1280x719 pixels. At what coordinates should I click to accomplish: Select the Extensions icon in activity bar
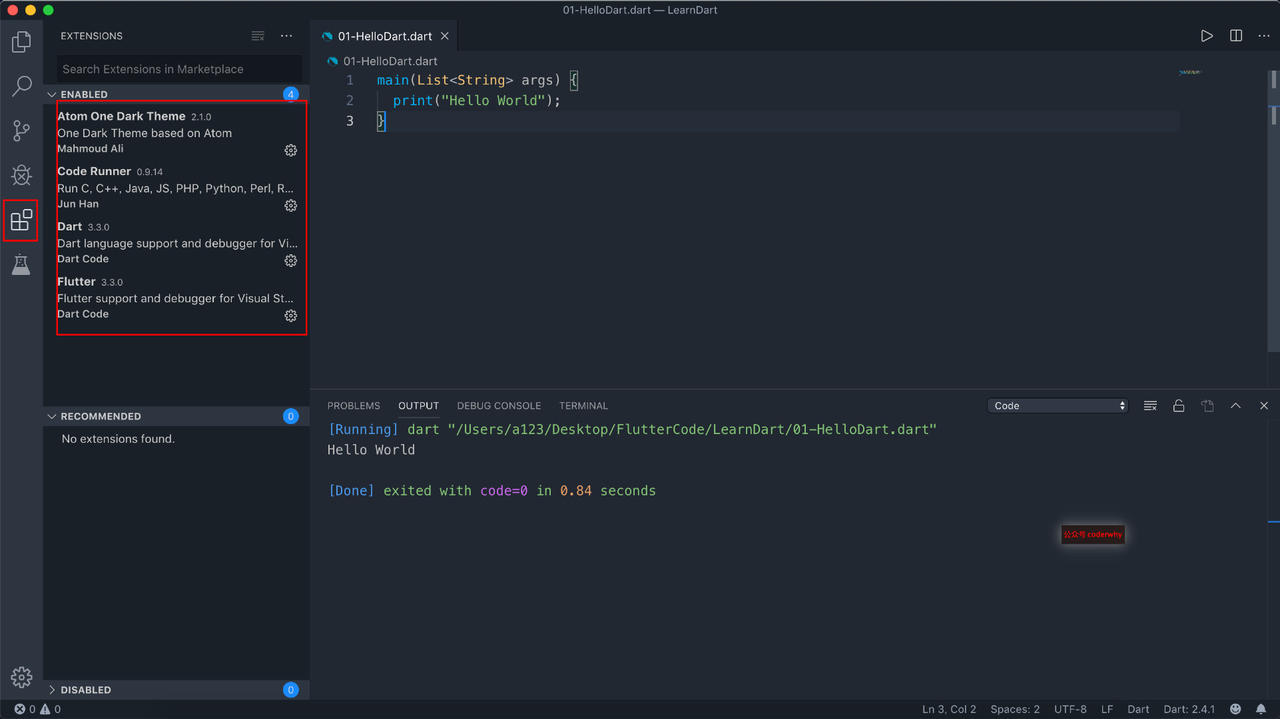point(21,220)
